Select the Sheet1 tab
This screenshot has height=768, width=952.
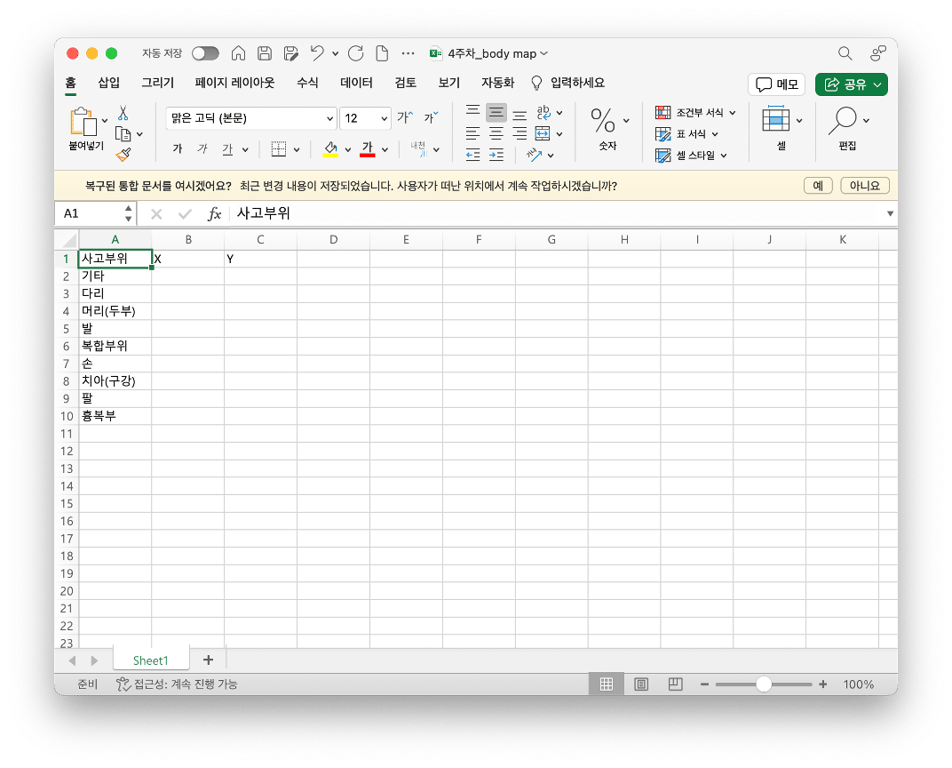(151, 661)
